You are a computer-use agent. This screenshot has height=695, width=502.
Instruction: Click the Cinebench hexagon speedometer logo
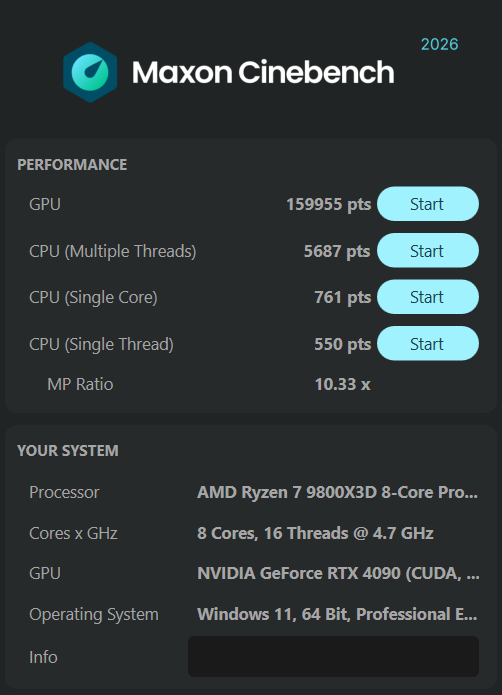click(90, 72)
